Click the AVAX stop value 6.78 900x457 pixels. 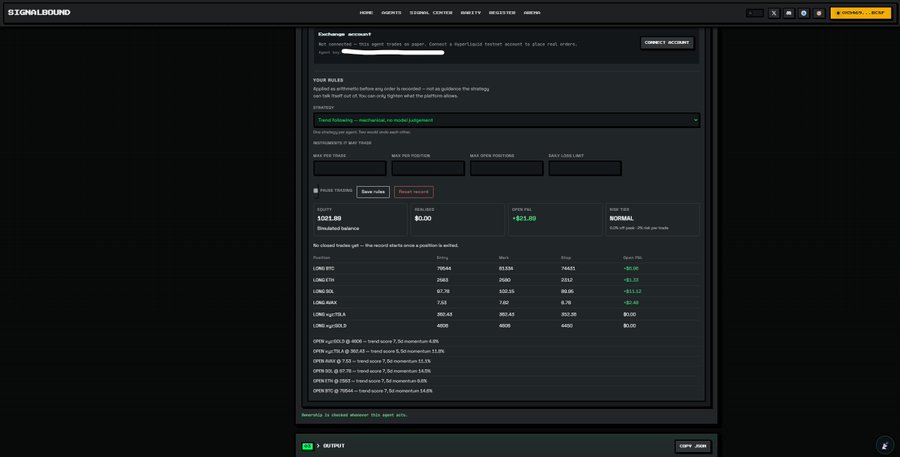566,303
